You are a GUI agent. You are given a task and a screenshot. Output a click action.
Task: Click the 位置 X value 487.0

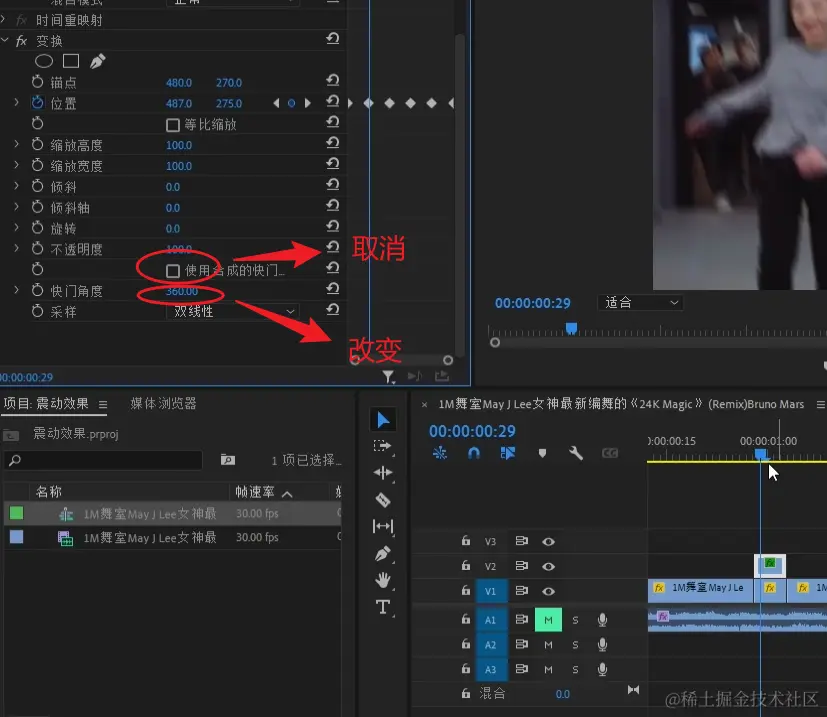click(179, 103)
